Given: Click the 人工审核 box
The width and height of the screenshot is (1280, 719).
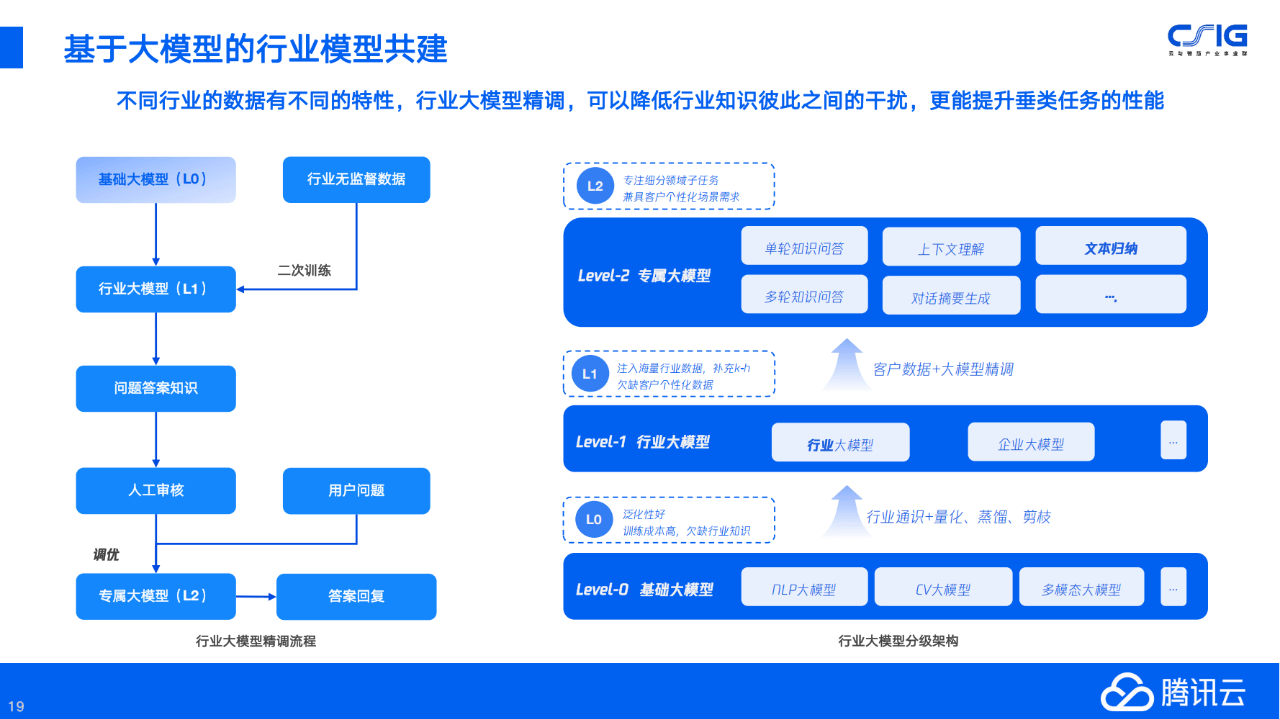Looking at the screenshot, I should (155, 491).
